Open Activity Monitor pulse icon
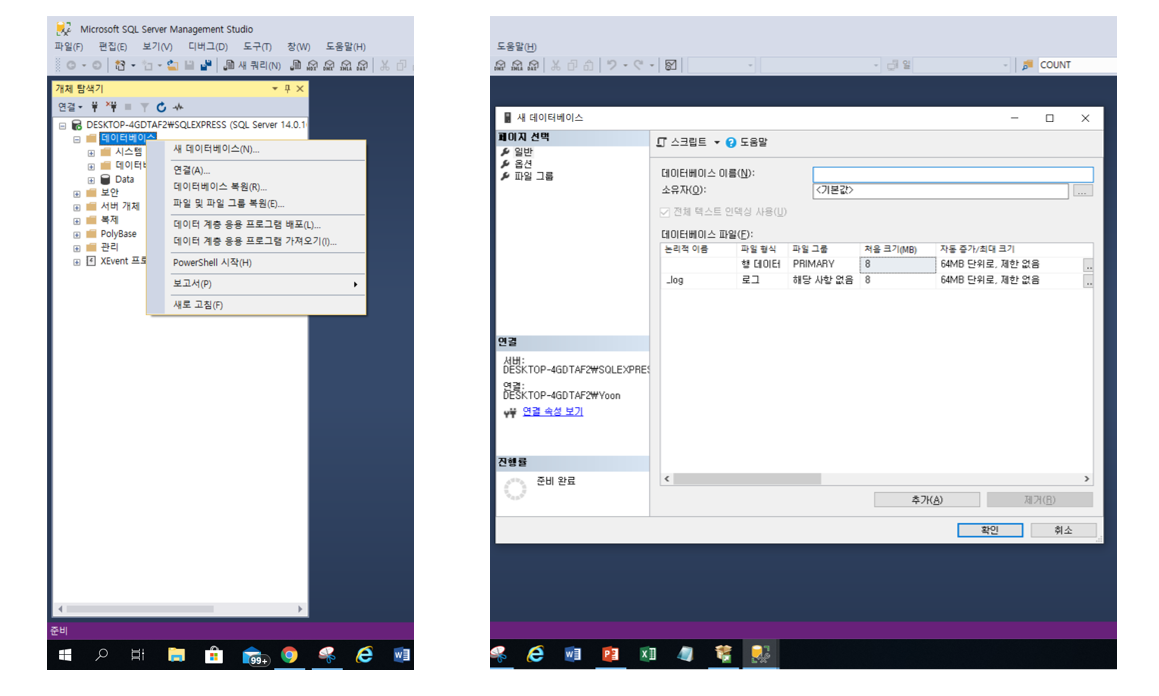 (x=178, y=107)
